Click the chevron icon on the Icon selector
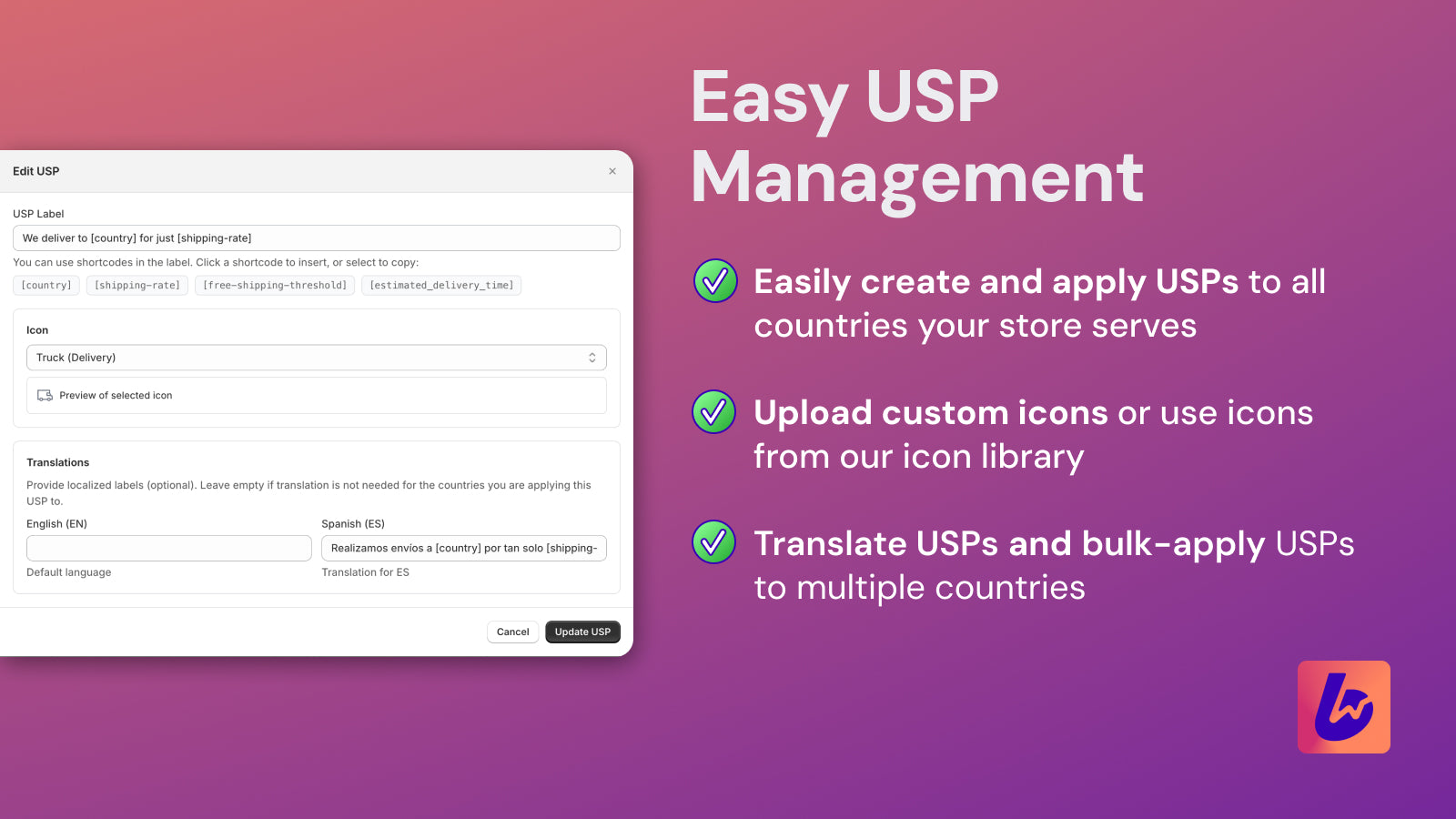The width and height of the screenshot is (1456, 819). [x=592, y=357]
